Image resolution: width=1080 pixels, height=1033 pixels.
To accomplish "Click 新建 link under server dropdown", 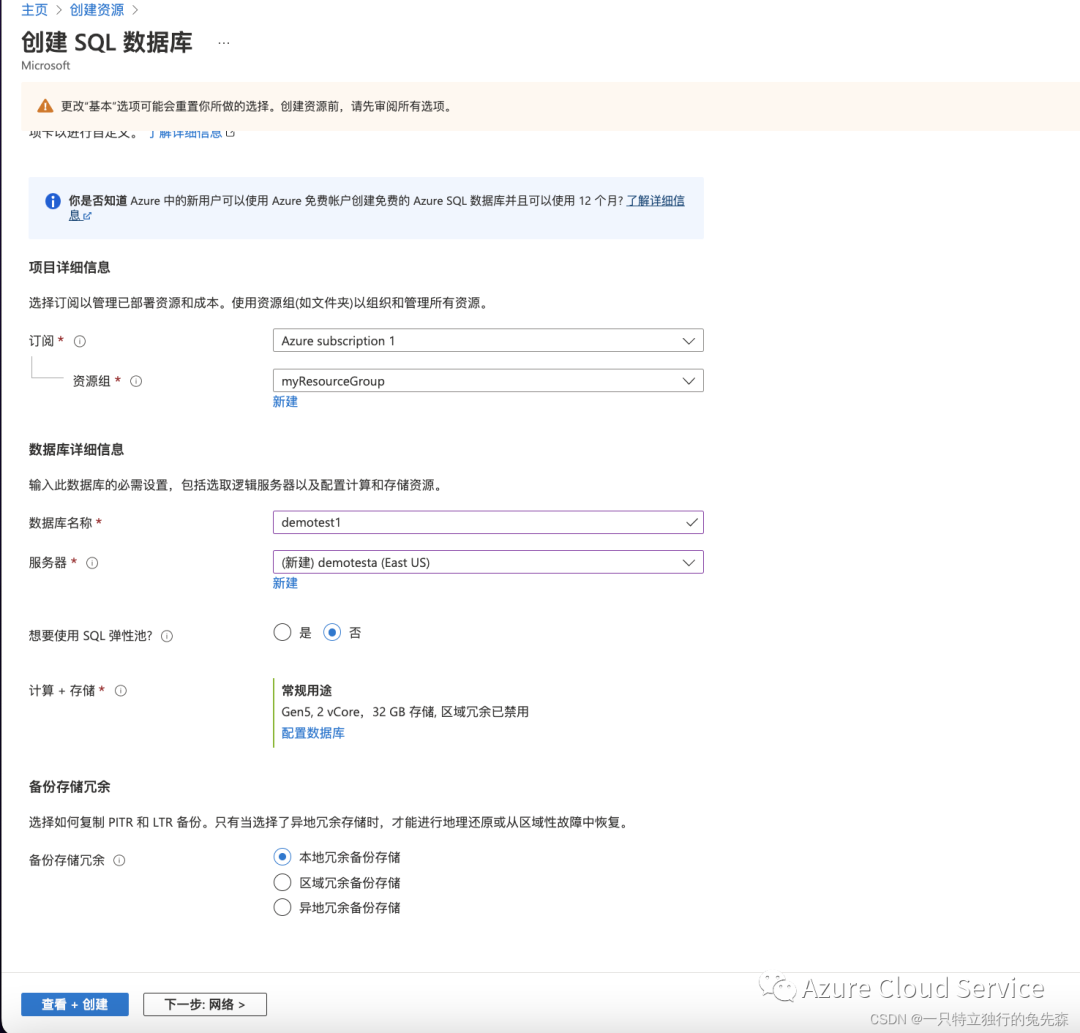I will (x=285, y=583).
